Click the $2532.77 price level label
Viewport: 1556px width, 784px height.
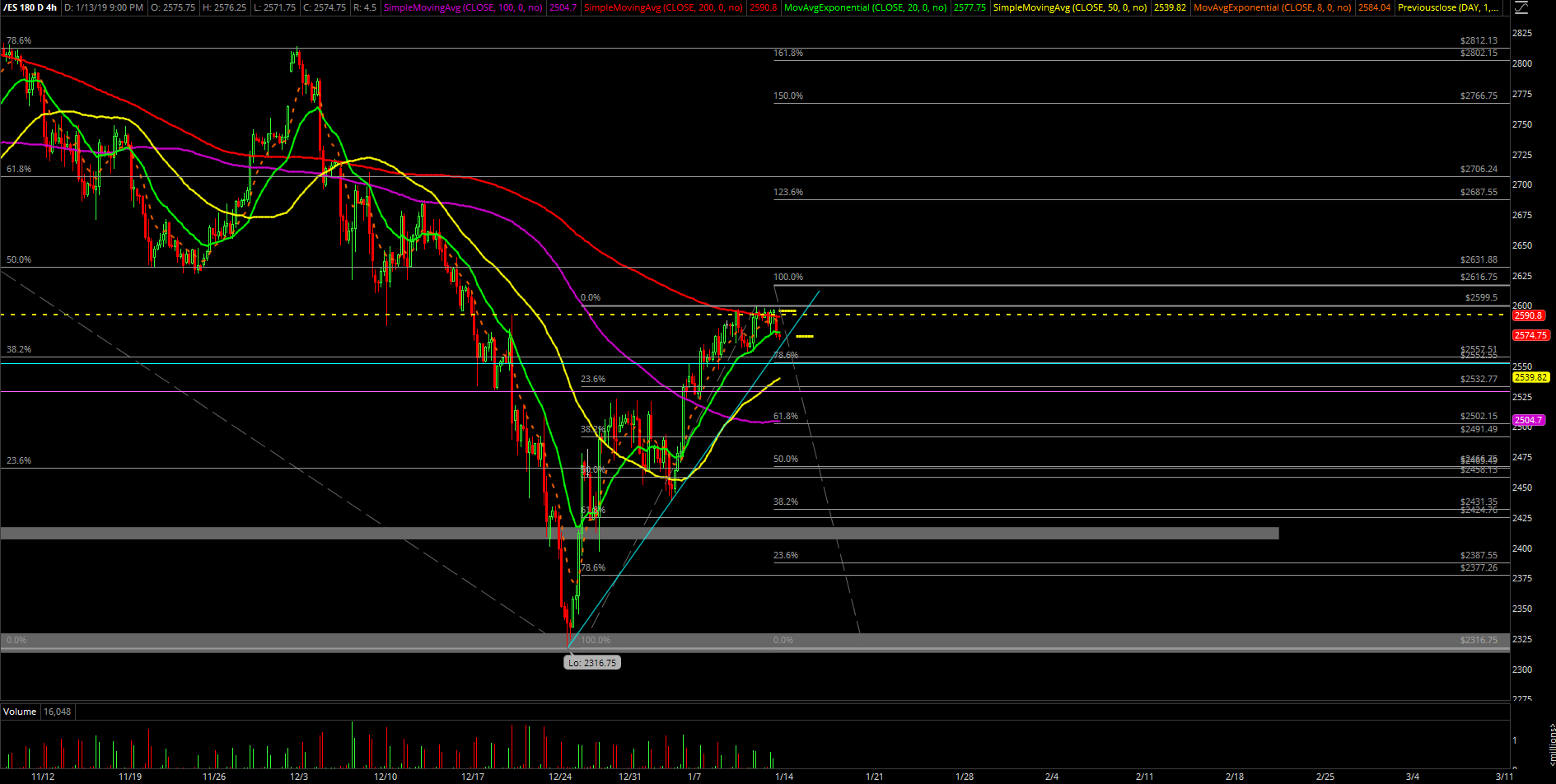point(1479,379)
